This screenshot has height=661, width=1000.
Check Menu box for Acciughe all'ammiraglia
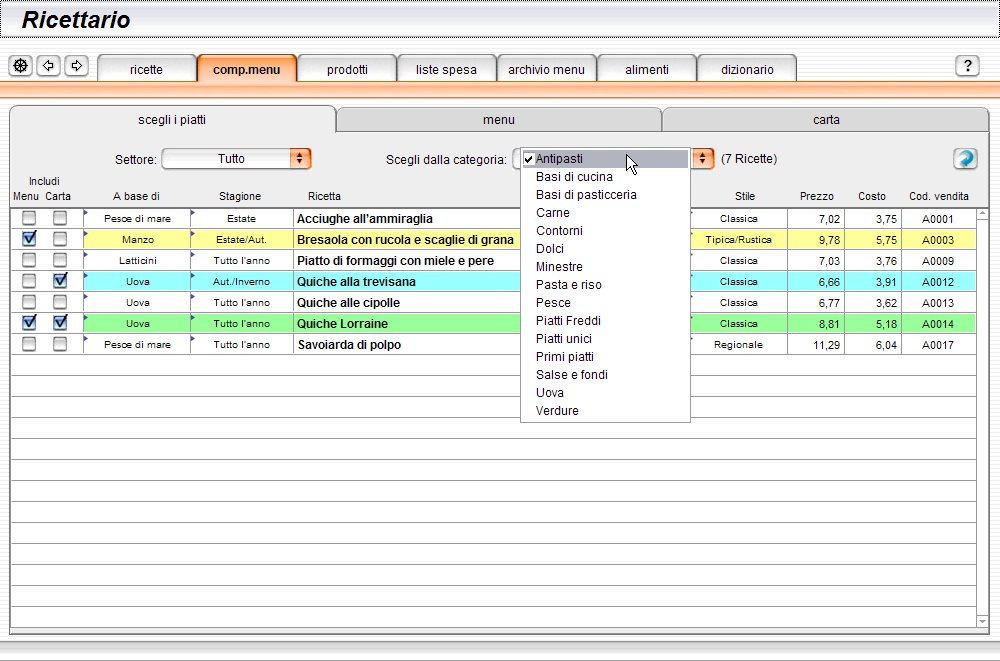(29, 218)
